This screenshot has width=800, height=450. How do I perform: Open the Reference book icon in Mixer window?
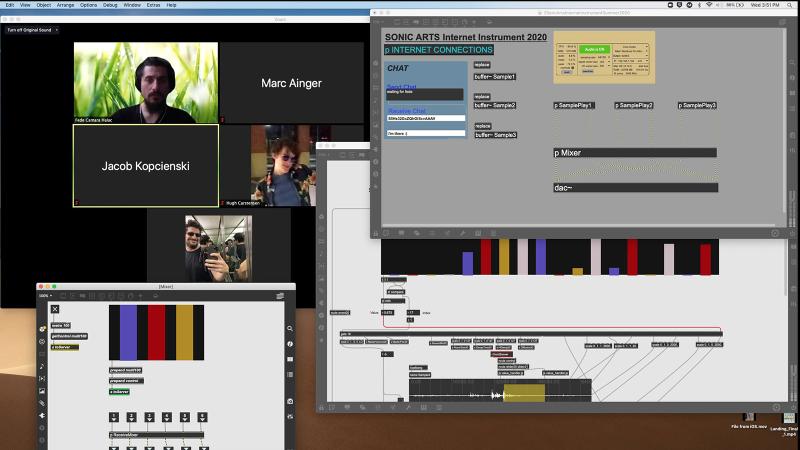pos(290,359)
